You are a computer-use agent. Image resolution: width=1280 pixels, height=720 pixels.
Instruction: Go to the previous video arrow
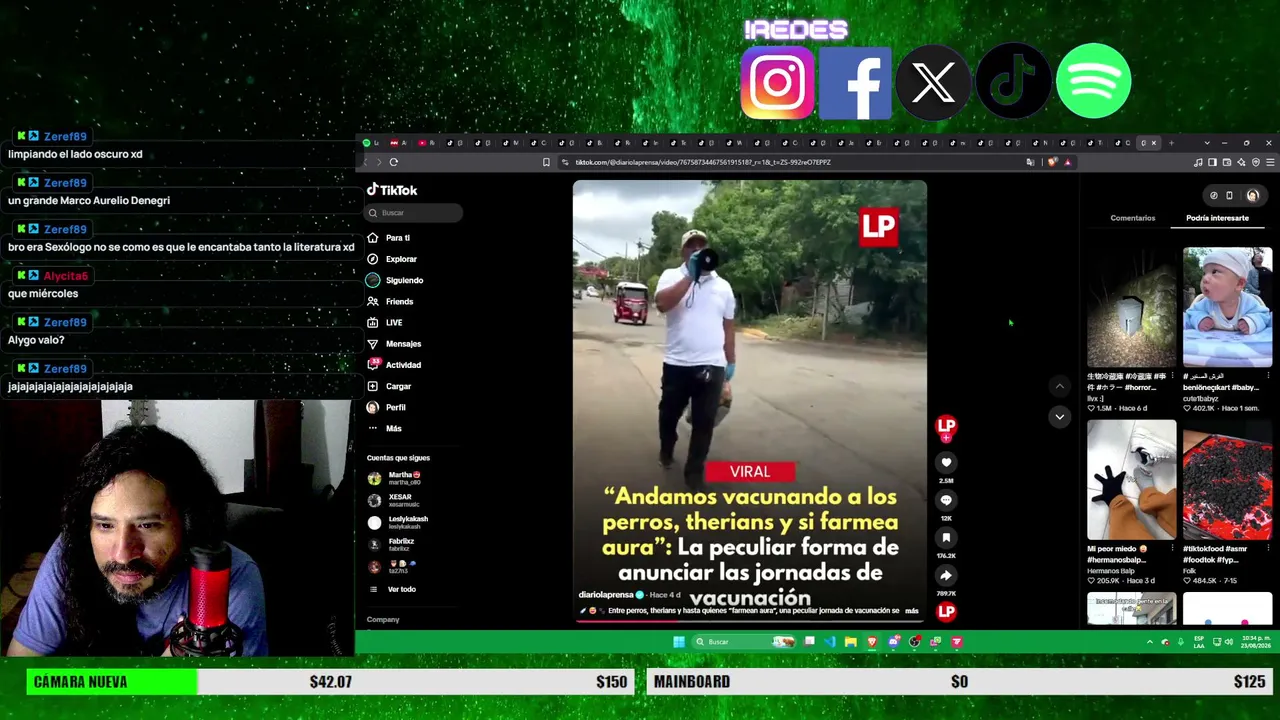[x=1059, y=386]
